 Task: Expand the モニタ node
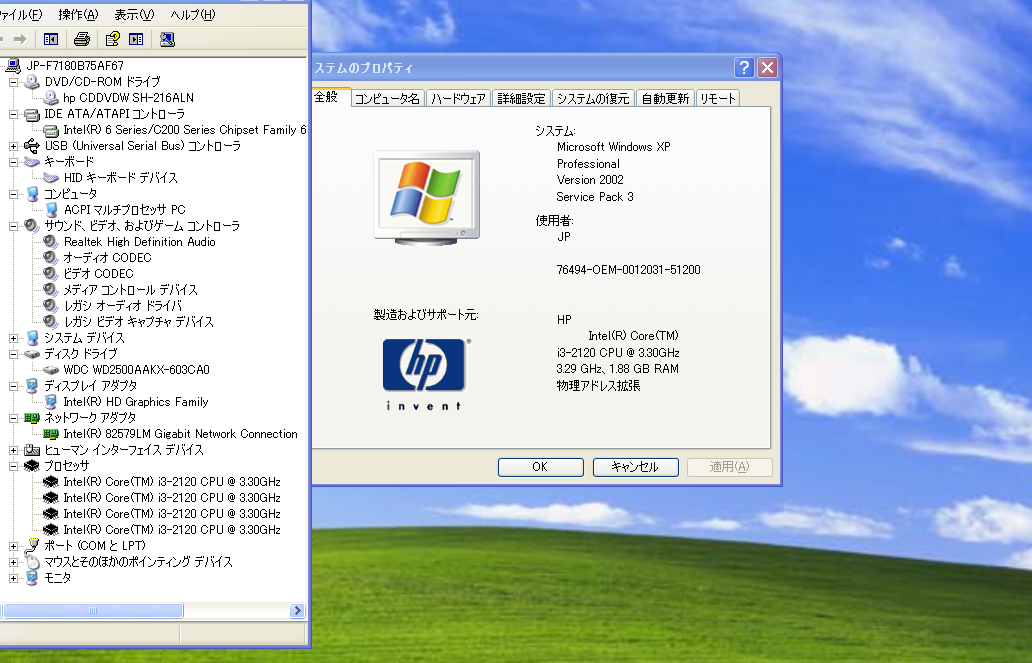pyautogui.click(x=13, y=578)
